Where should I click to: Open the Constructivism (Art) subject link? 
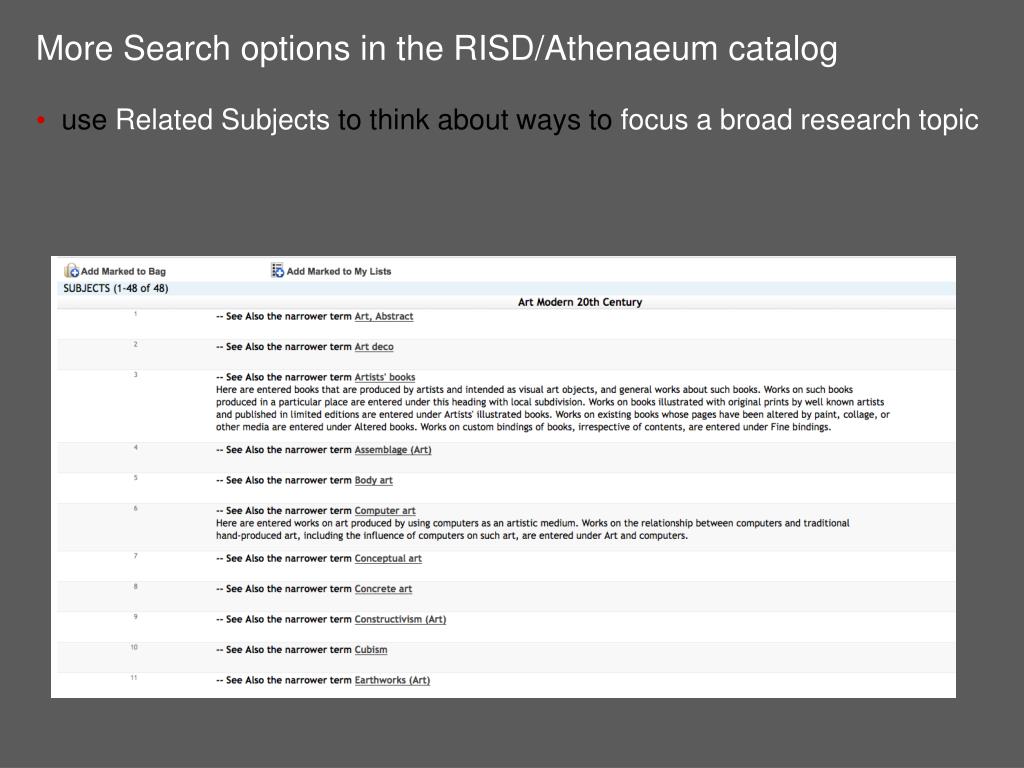tap(400, 620)
